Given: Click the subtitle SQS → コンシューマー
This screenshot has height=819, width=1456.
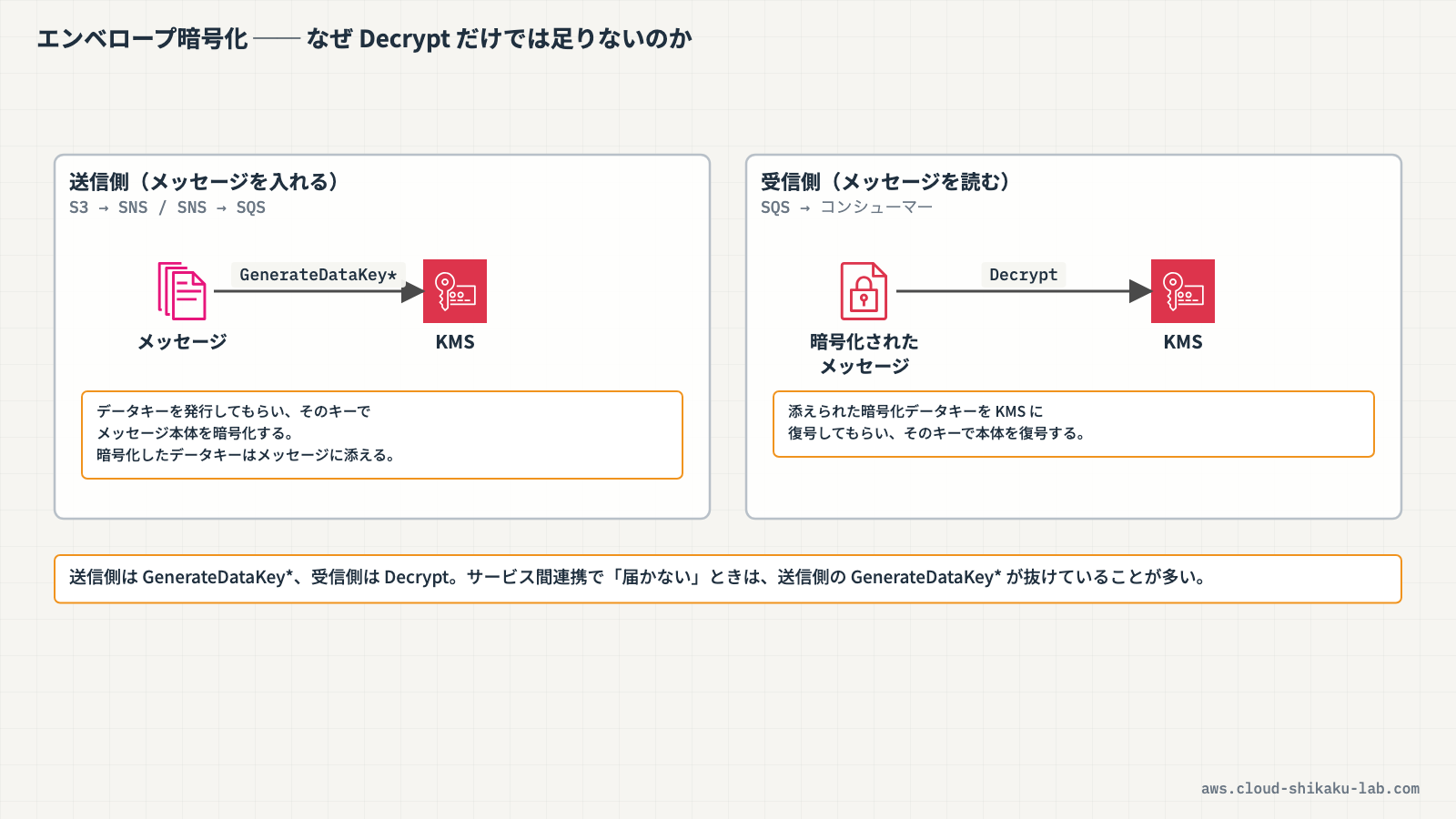Looking at the screenshot, I should [846, 207].
